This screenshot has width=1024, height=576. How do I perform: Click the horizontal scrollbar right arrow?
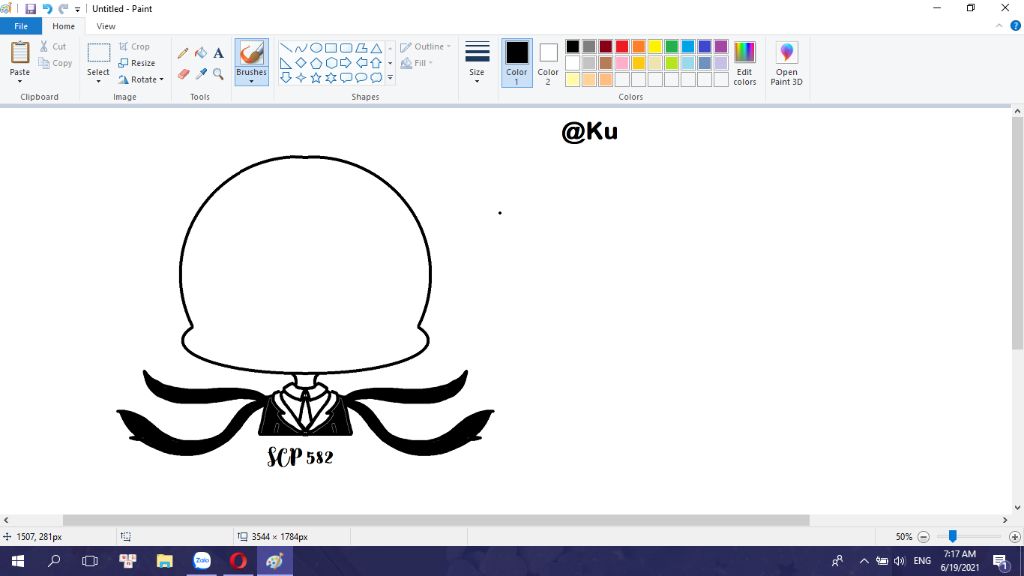click(x=1005, y=520)
